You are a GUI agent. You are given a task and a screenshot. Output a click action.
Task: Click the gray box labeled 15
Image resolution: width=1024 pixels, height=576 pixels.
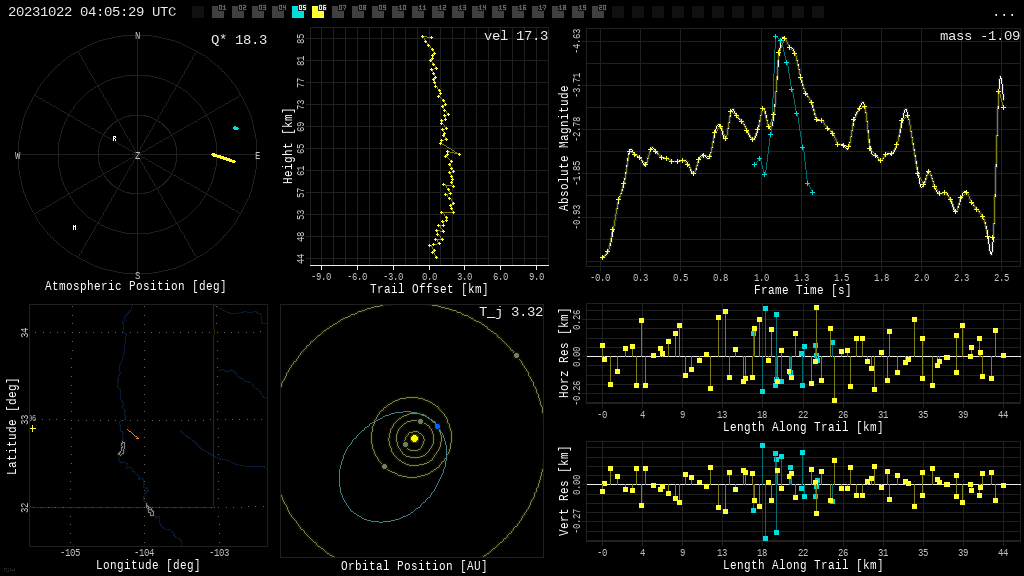pos(498,12)
